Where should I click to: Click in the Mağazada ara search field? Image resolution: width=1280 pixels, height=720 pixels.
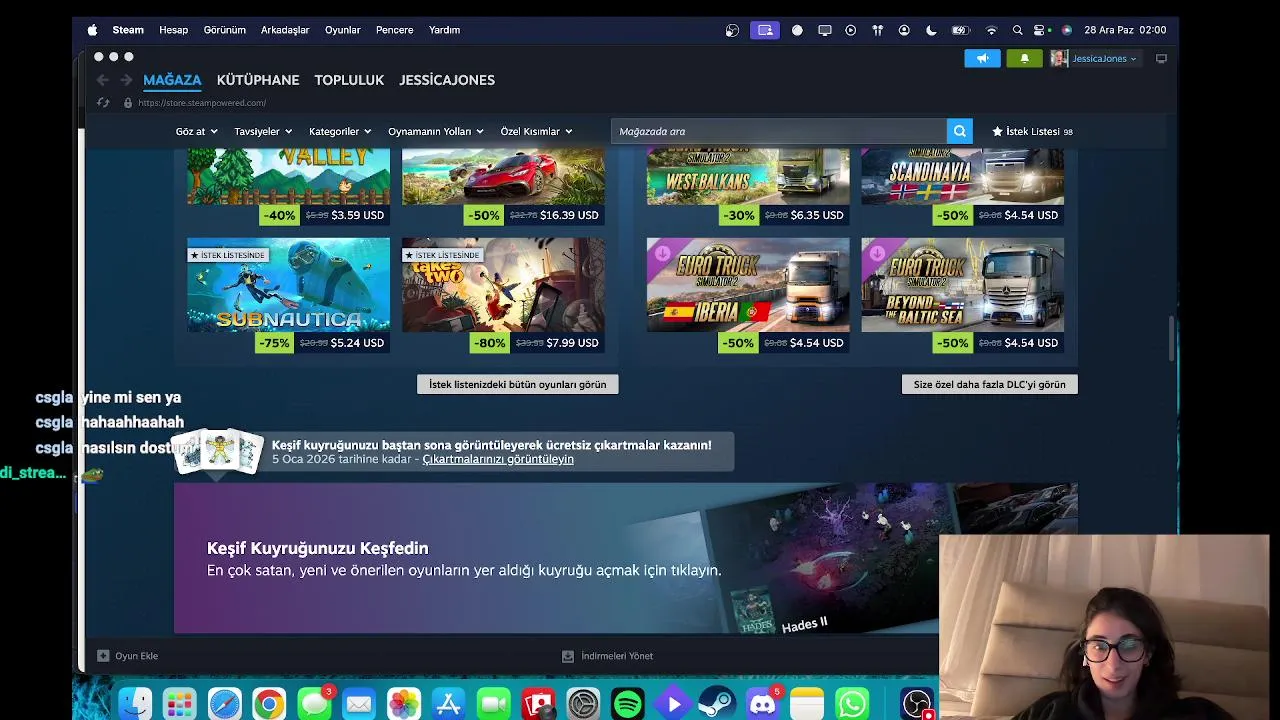(779, 131)
